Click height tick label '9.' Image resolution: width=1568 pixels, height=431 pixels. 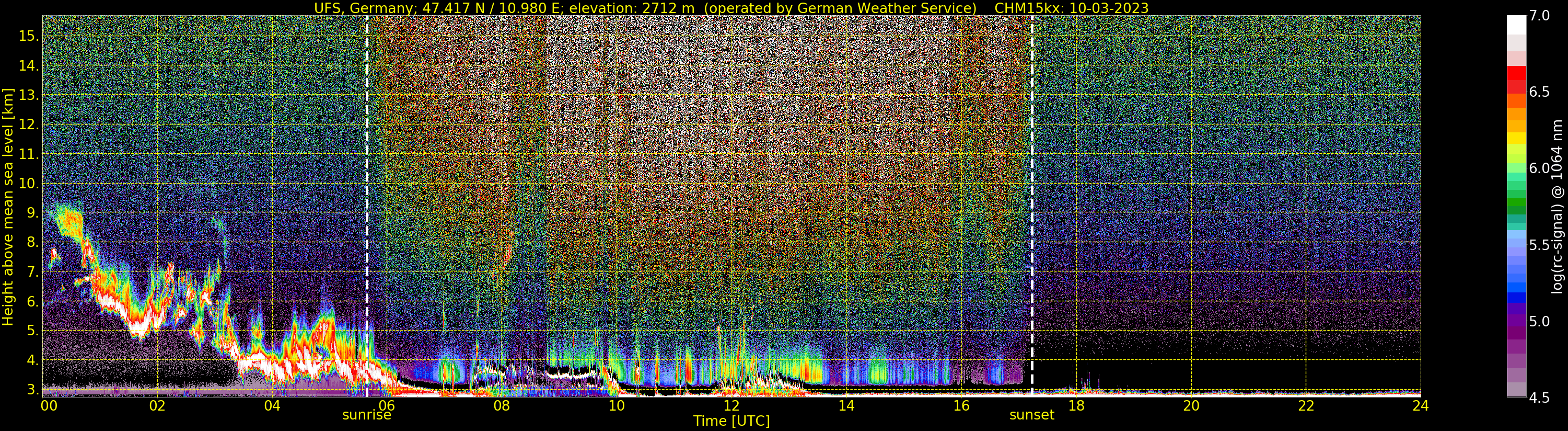tap(32, 213)
